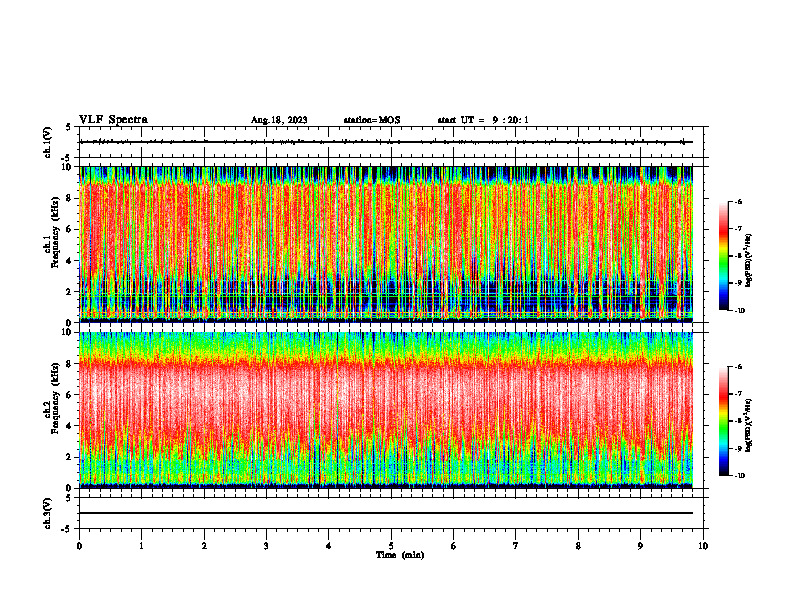Click the "station=MOS" header label

point(372,120)
